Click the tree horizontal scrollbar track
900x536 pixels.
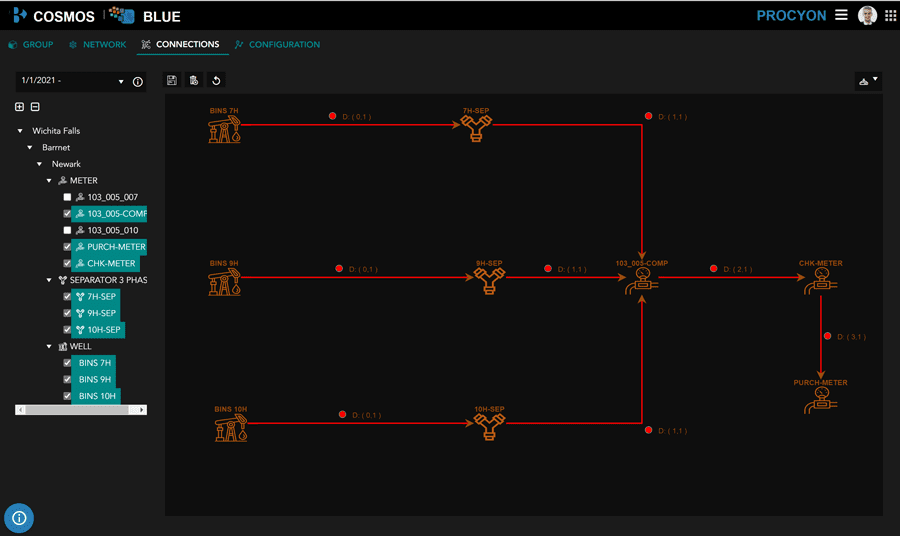pyautogui.click(x=81, y=410)
